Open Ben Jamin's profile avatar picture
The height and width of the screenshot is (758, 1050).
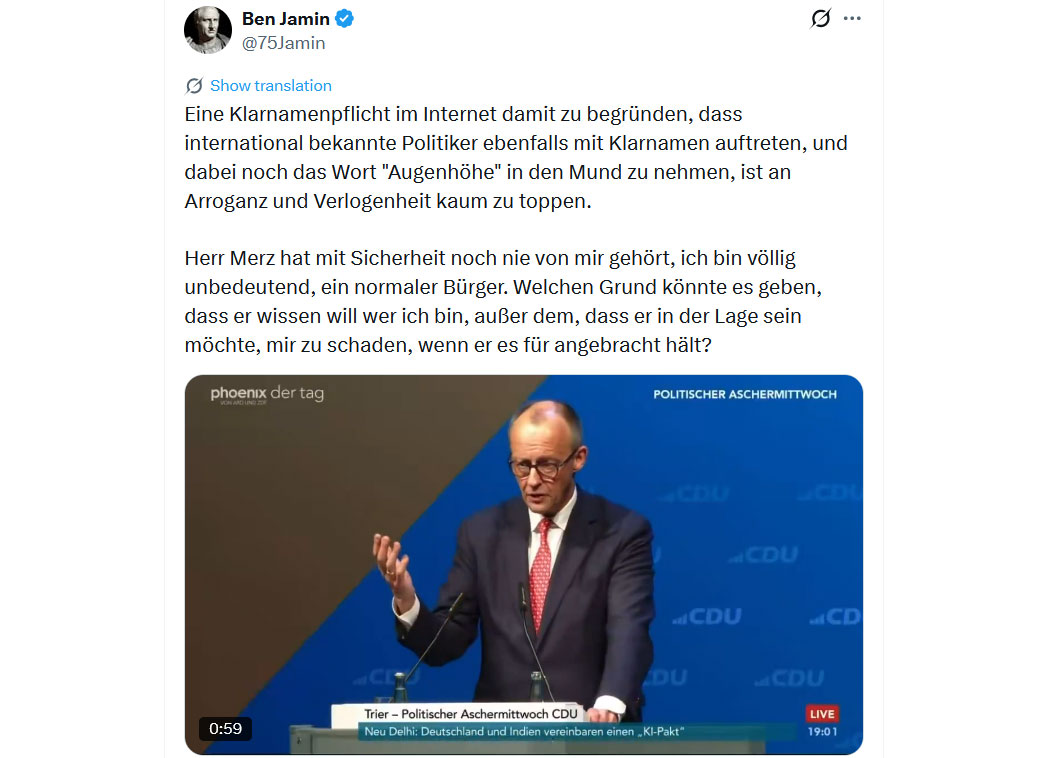208,30
